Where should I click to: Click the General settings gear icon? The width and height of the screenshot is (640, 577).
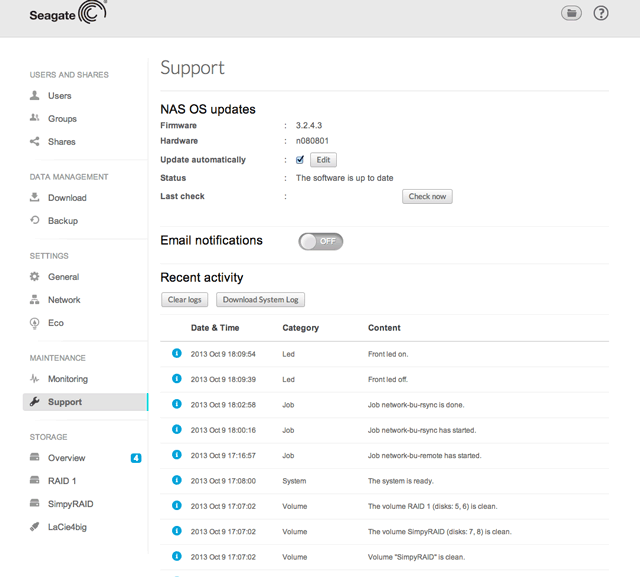[x=35, y=277]
